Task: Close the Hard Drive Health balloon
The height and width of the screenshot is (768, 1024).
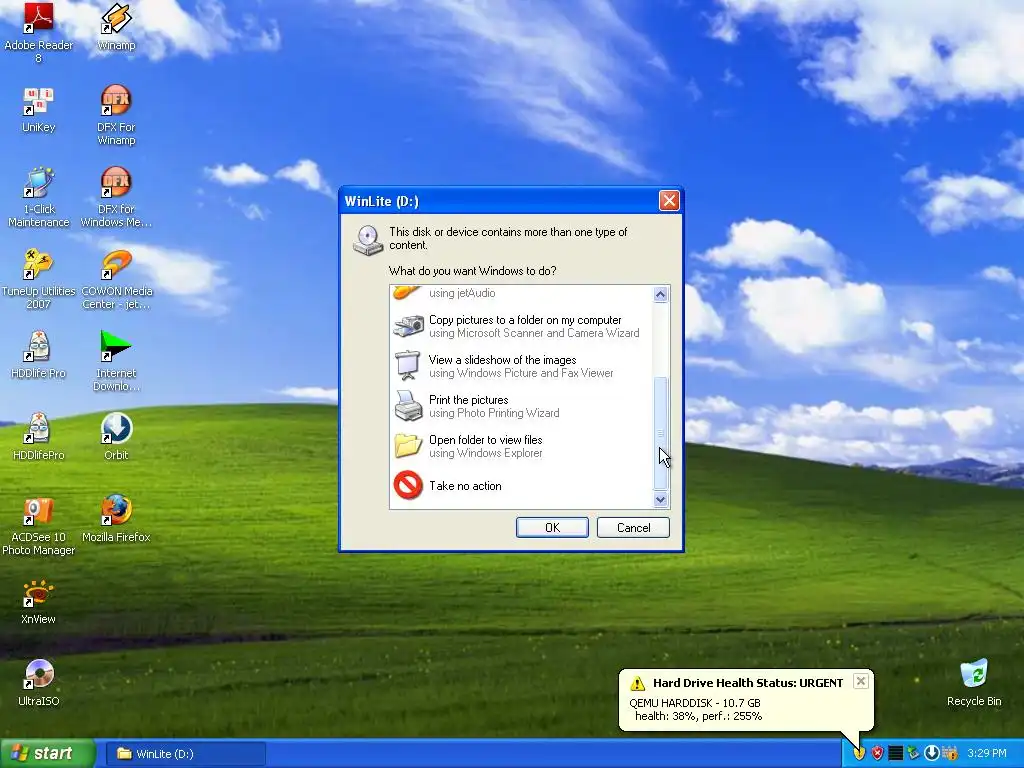Action: coord(861,681)
